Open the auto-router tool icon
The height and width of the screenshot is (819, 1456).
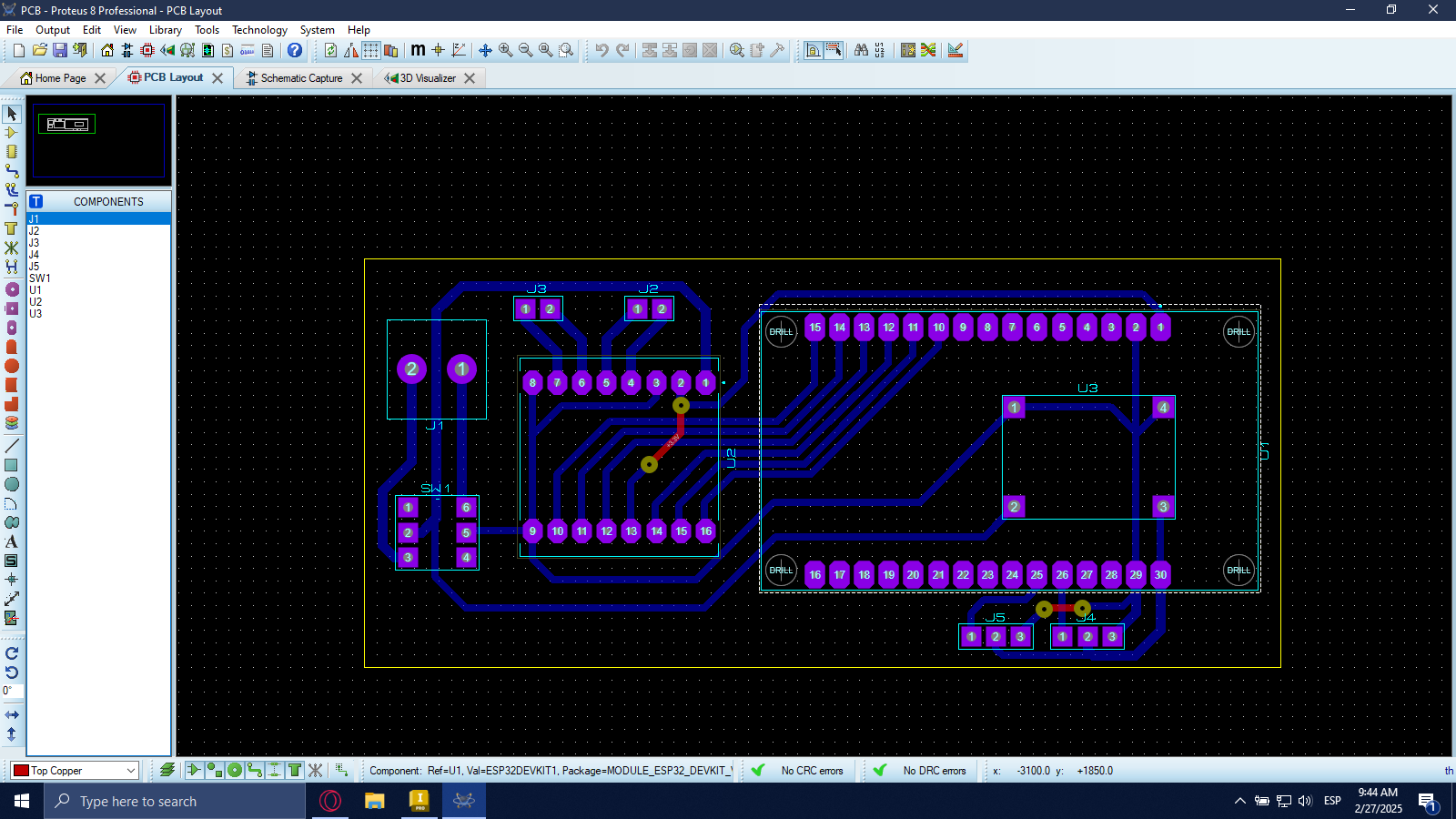click(928, 50)
